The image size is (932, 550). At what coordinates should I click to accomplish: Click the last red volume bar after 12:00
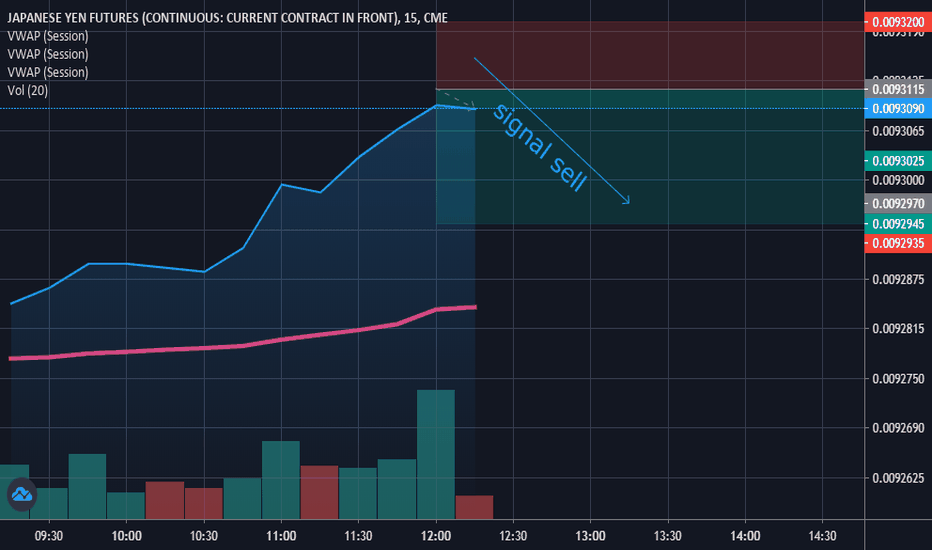click(x=474, y=507)
